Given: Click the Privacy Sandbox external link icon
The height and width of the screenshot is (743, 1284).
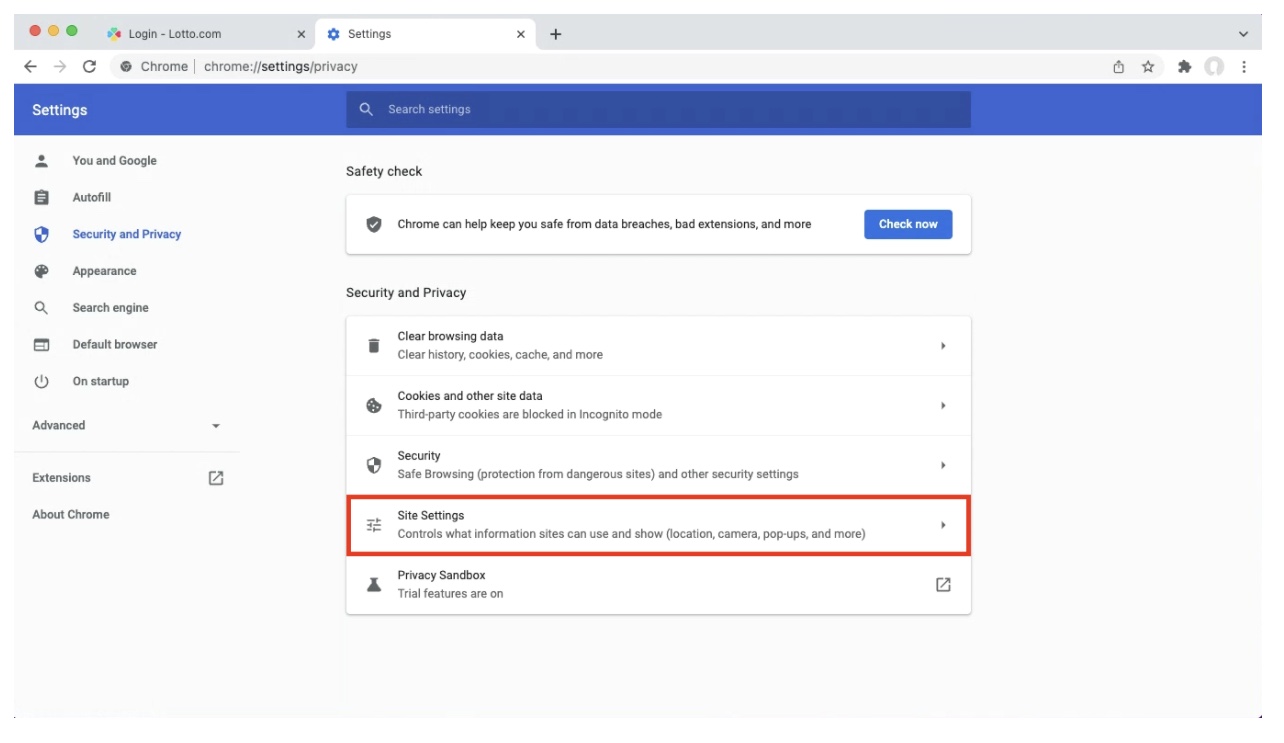Looking at the screenshot, I should click(943, 585).
